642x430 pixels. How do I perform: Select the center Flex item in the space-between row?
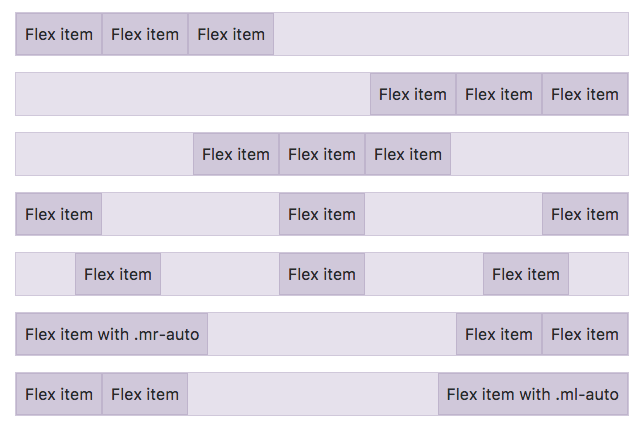tap(322, 214)
